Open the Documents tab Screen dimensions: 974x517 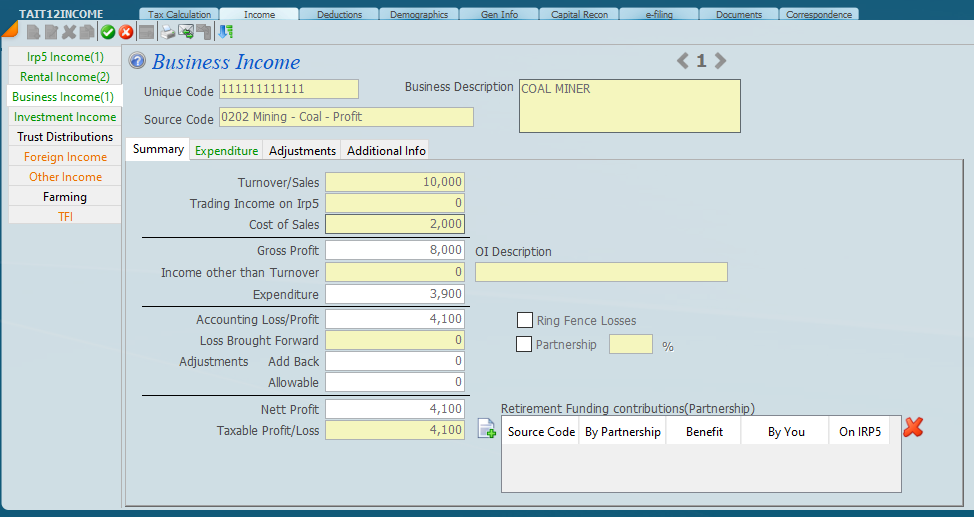(739, 14)
